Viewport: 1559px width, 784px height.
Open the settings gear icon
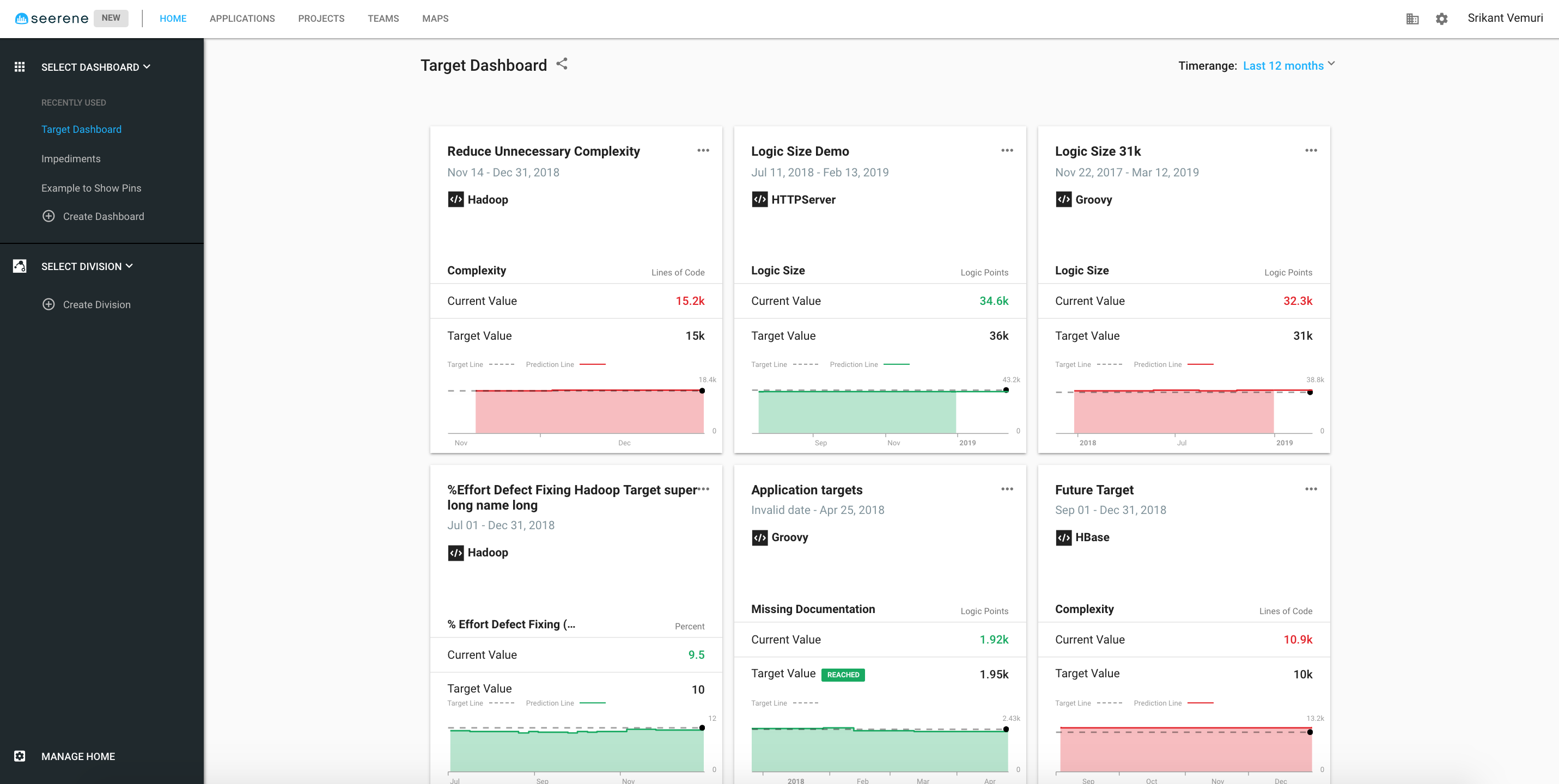coord(1441,19)
